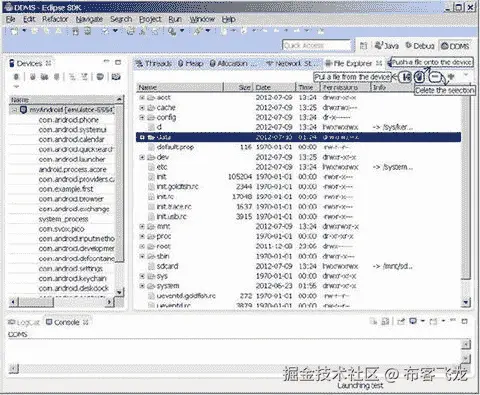Switch to the Threads tab

[x=154, y=63]
